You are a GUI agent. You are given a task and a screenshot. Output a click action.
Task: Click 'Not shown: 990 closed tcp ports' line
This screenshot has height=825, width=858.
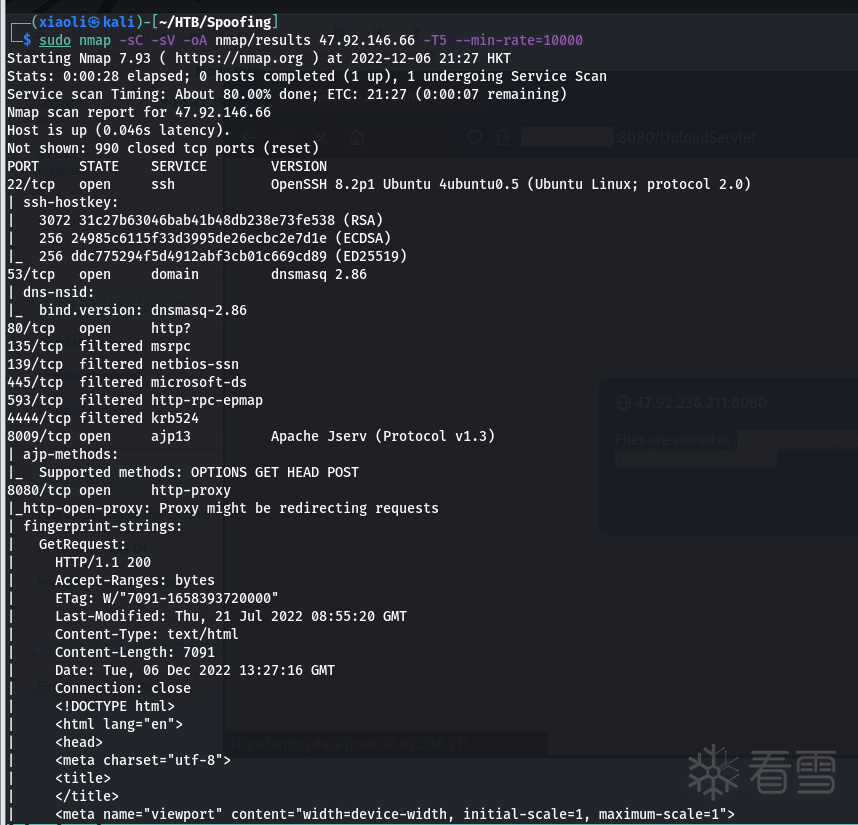163,148
